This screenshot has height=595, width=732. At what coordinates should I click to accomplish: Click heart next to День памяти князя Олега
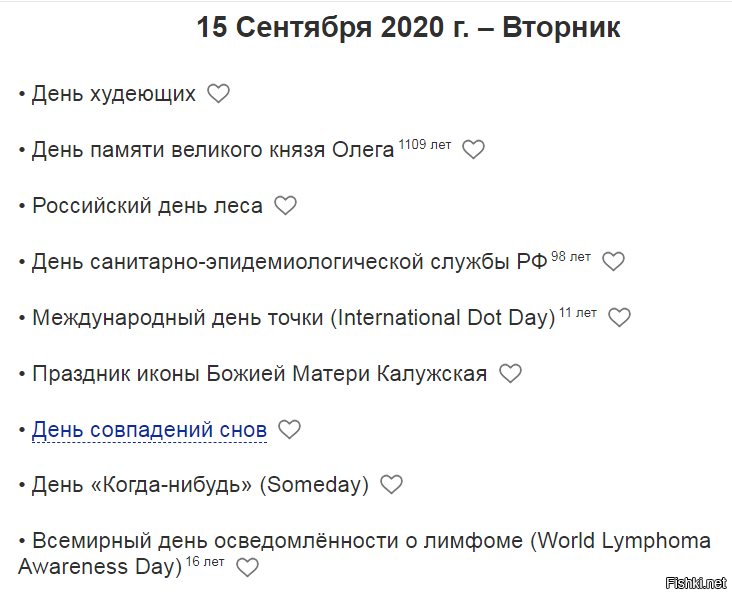pos(473,150)
